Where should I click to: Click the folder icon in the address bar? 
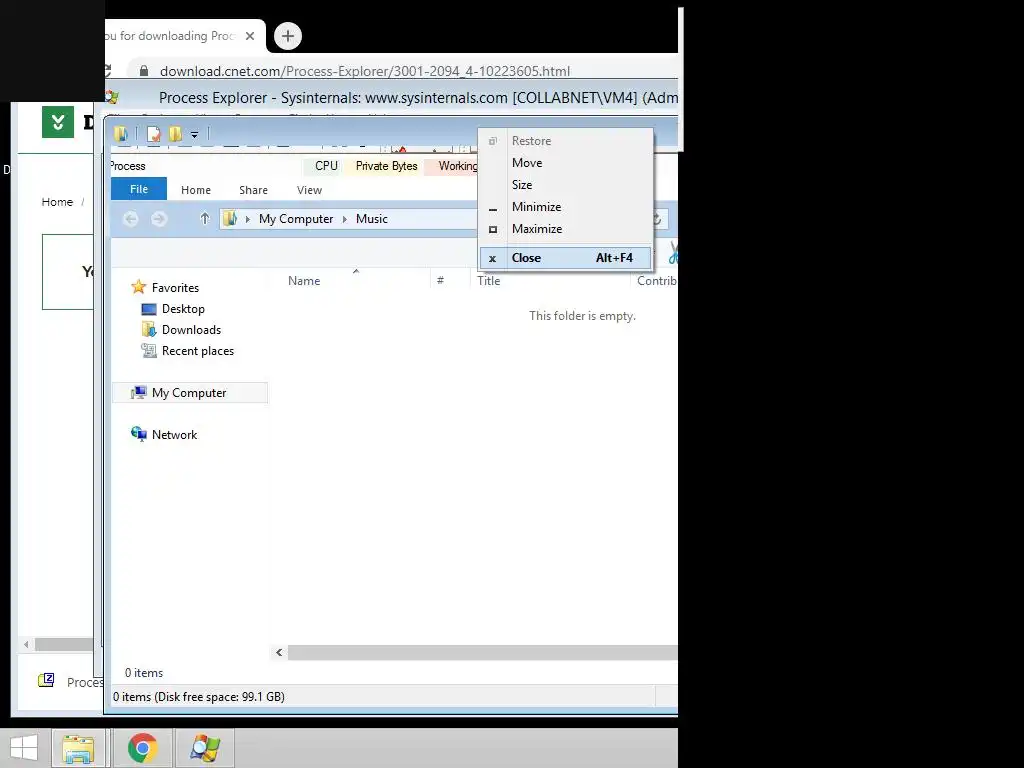click(x=230, y=219)
